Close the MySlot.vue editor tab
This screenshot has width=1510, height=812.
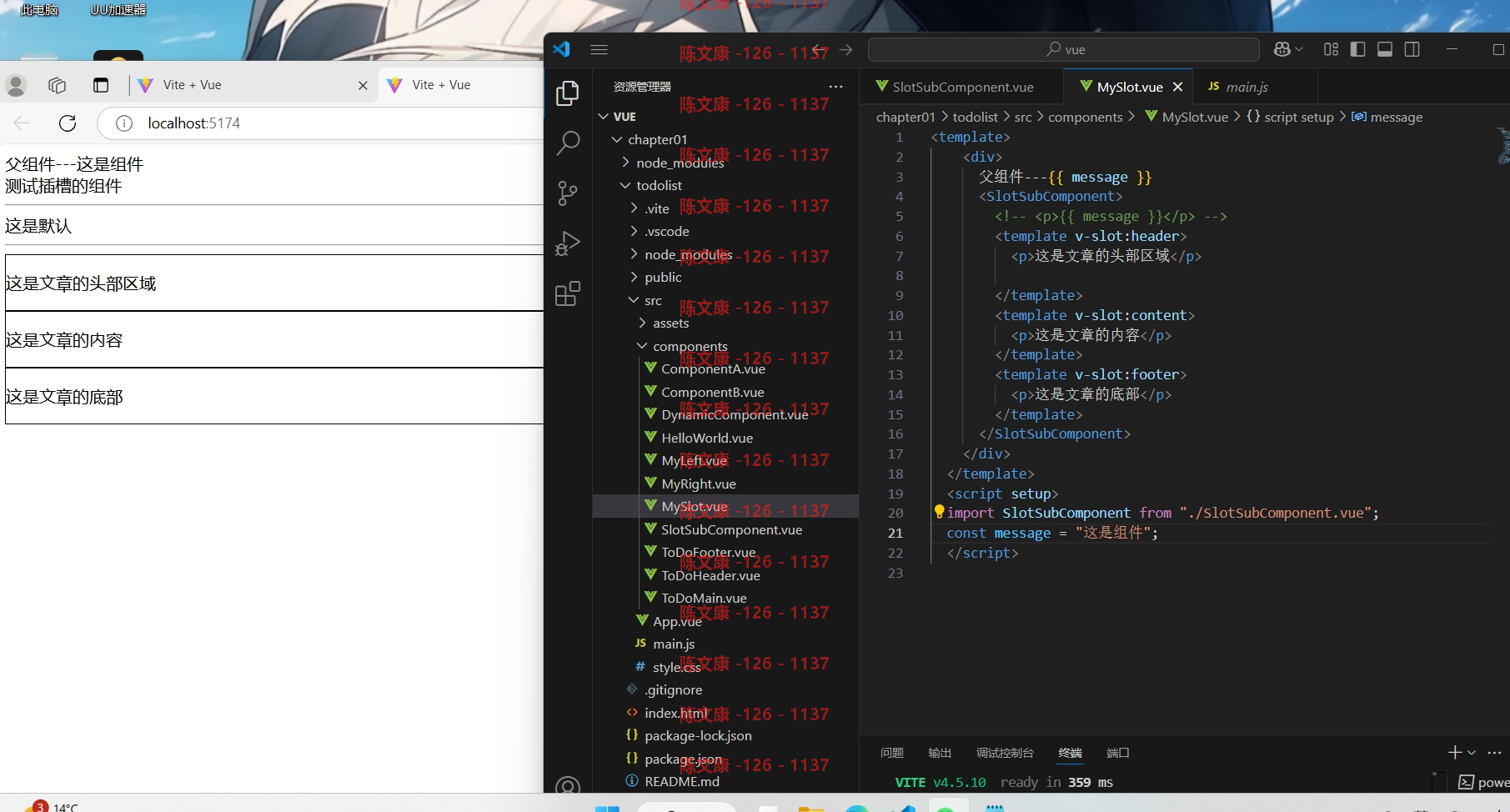[x=1177, y=87]
